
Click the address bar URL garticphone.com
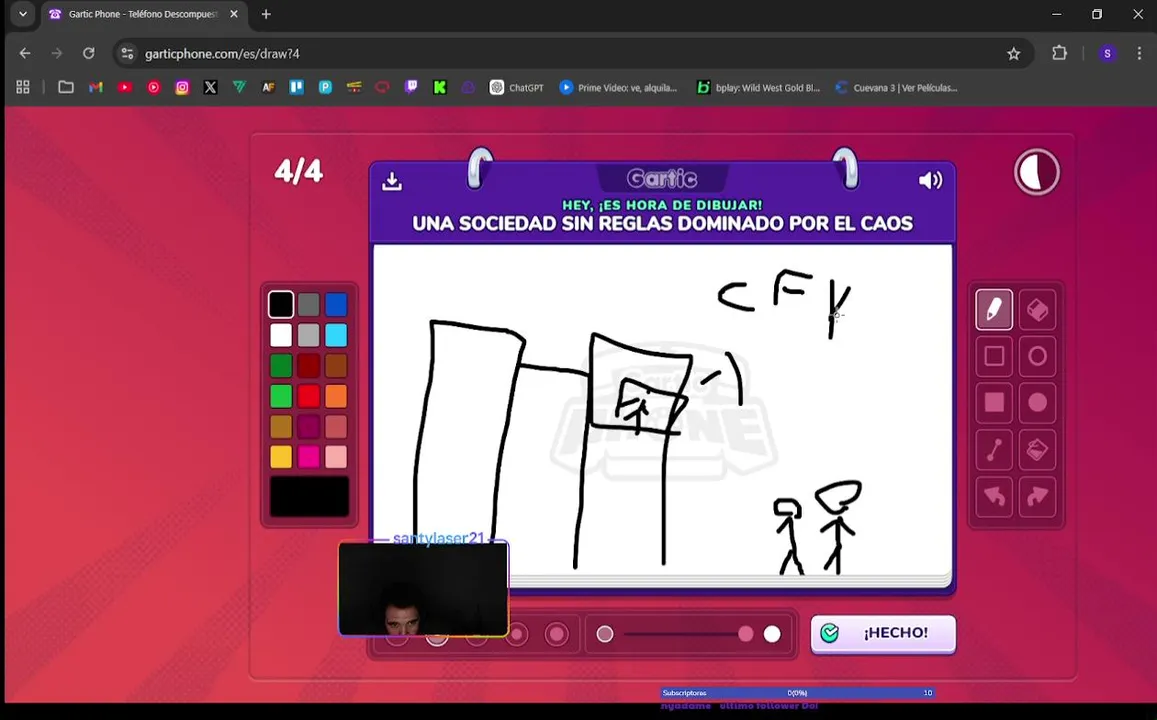tap(222, 54)
